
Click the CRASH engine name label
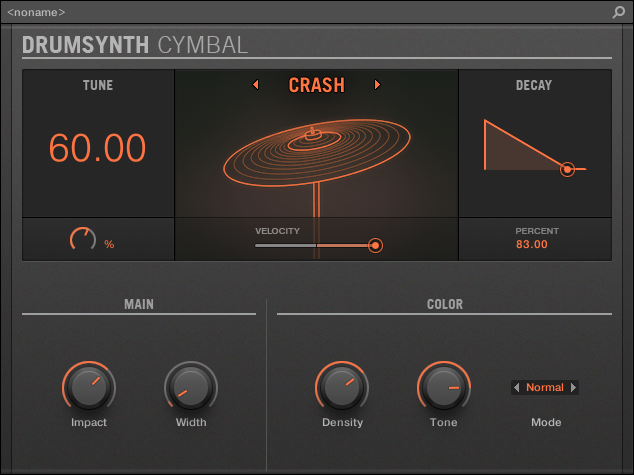316,85
